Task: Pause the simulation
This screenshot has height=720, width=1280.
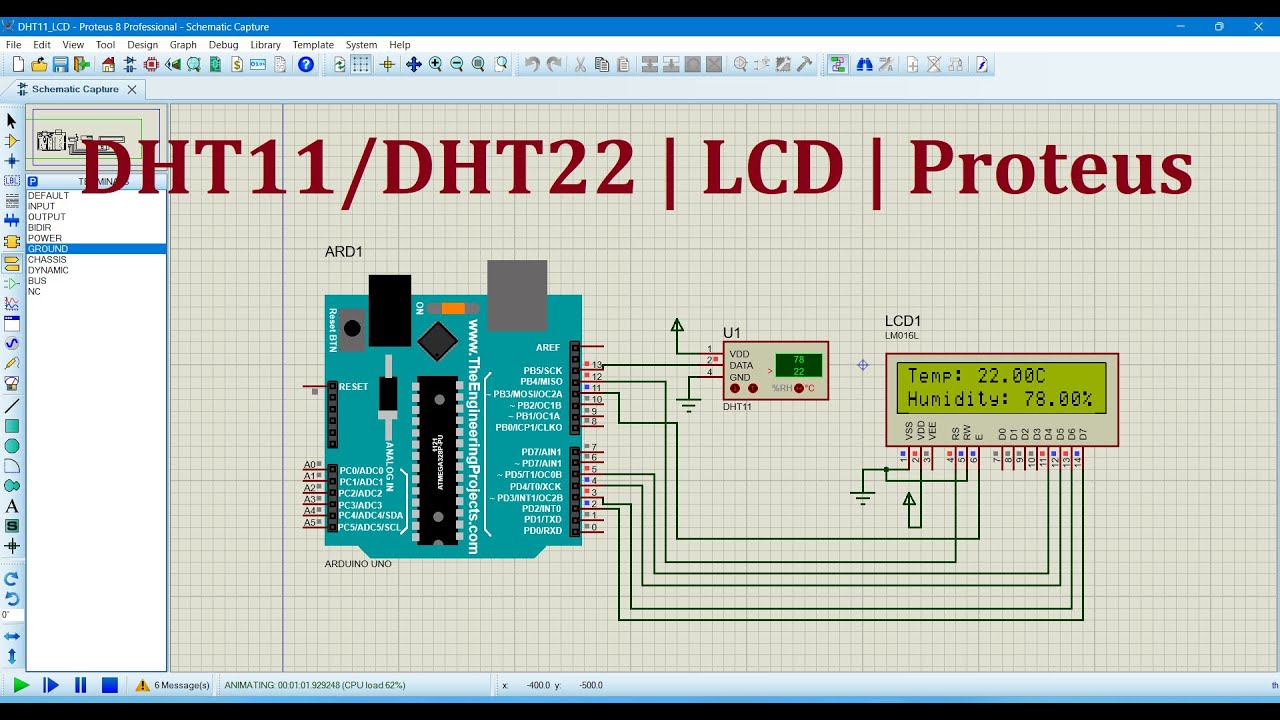Action: click(81, 685)
